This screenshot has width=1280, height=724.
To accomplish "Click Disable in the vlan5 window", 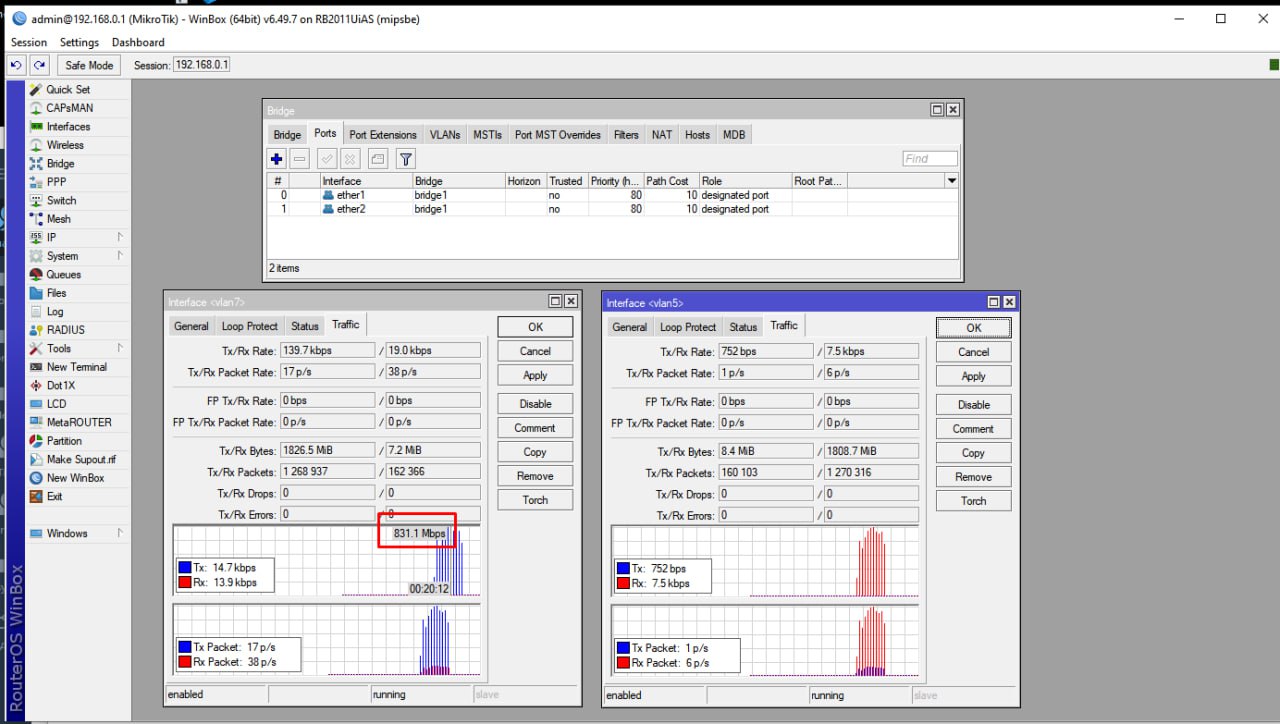I will coord(973,405).
